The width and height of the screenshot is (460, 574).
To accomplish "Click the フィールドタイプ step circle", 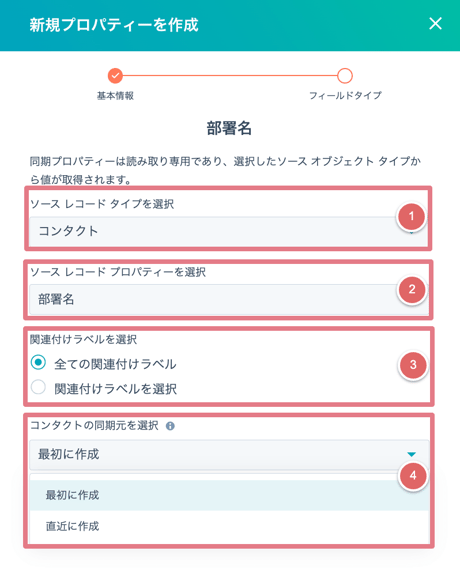I will [345, 76].
